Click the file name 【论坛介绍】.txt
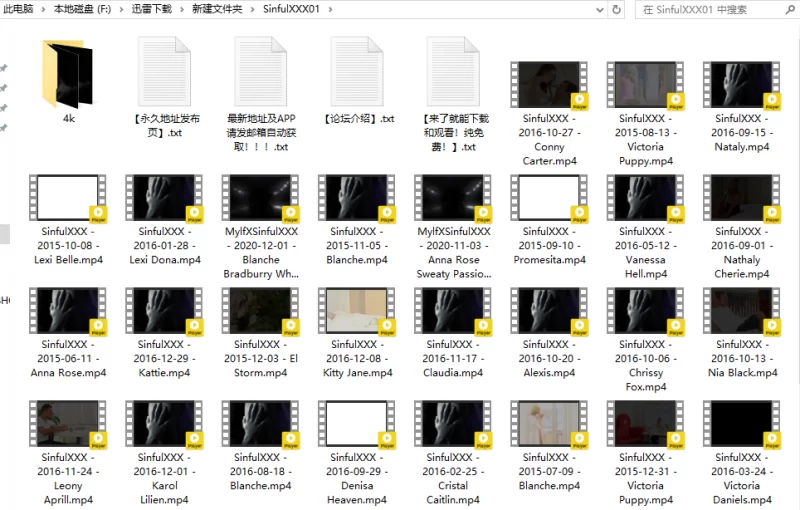The width and height of the screenshot is (800, 510). point(357,118)
